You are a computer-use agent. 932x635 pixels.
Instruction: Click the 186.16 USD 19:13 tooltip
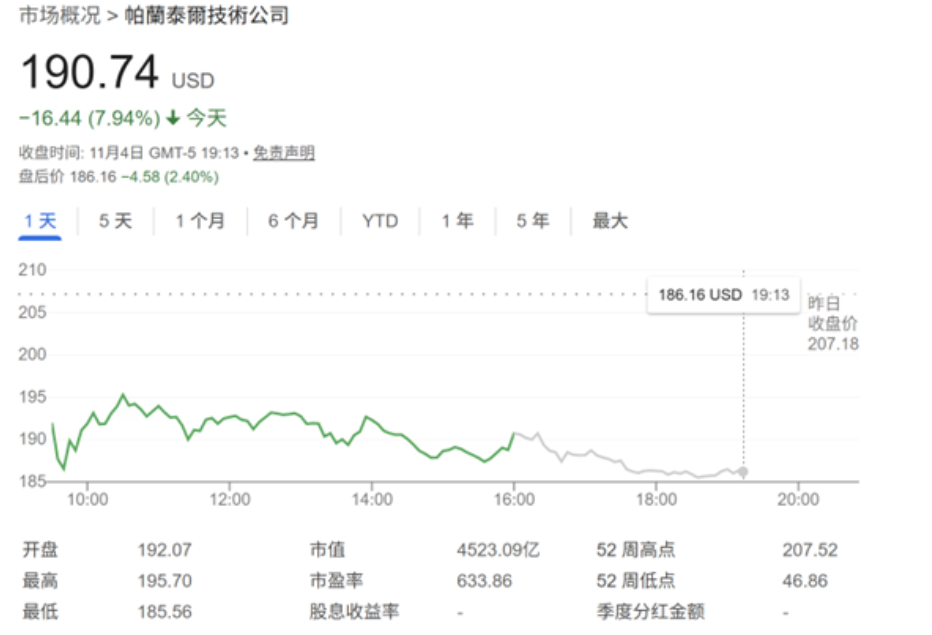pos(723,295)
